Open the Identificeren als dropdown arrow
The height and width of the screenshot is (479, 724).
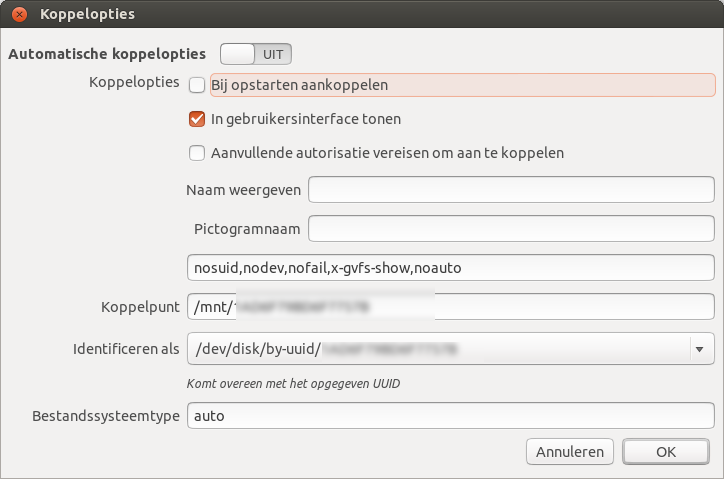(700, 349)
